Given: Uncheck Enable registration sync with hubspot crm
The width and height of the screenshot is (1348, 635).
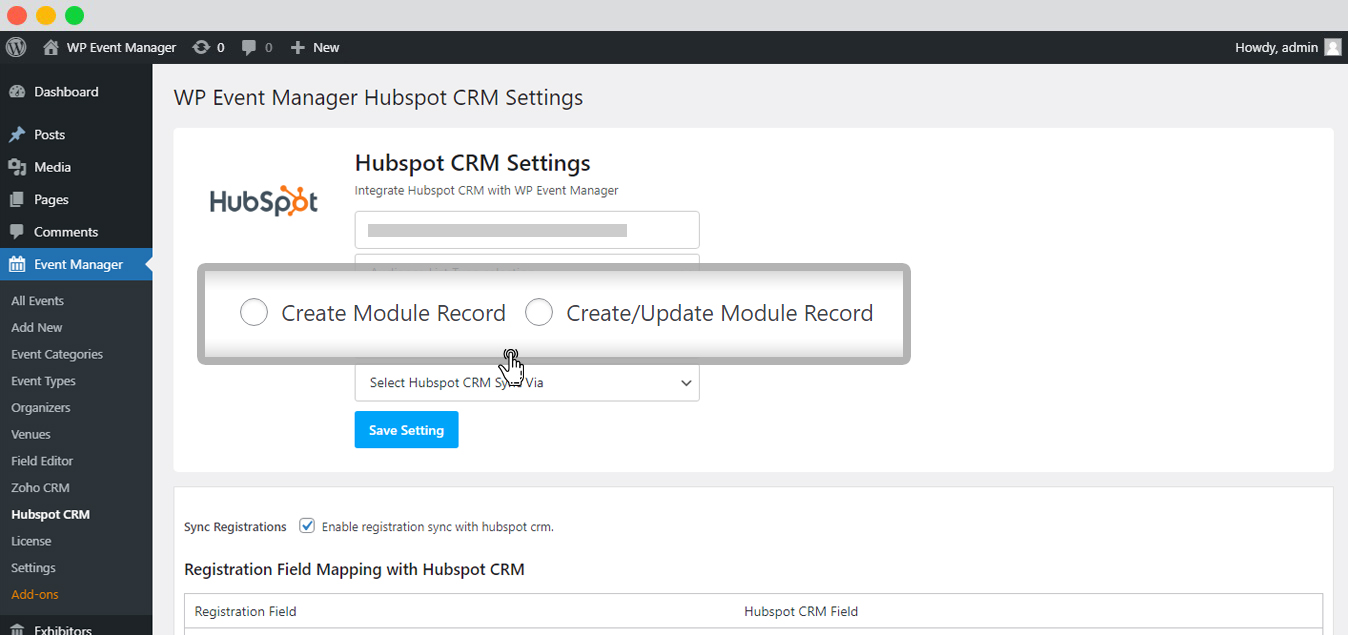Looking at the screenshot, I should click(307, 526).
